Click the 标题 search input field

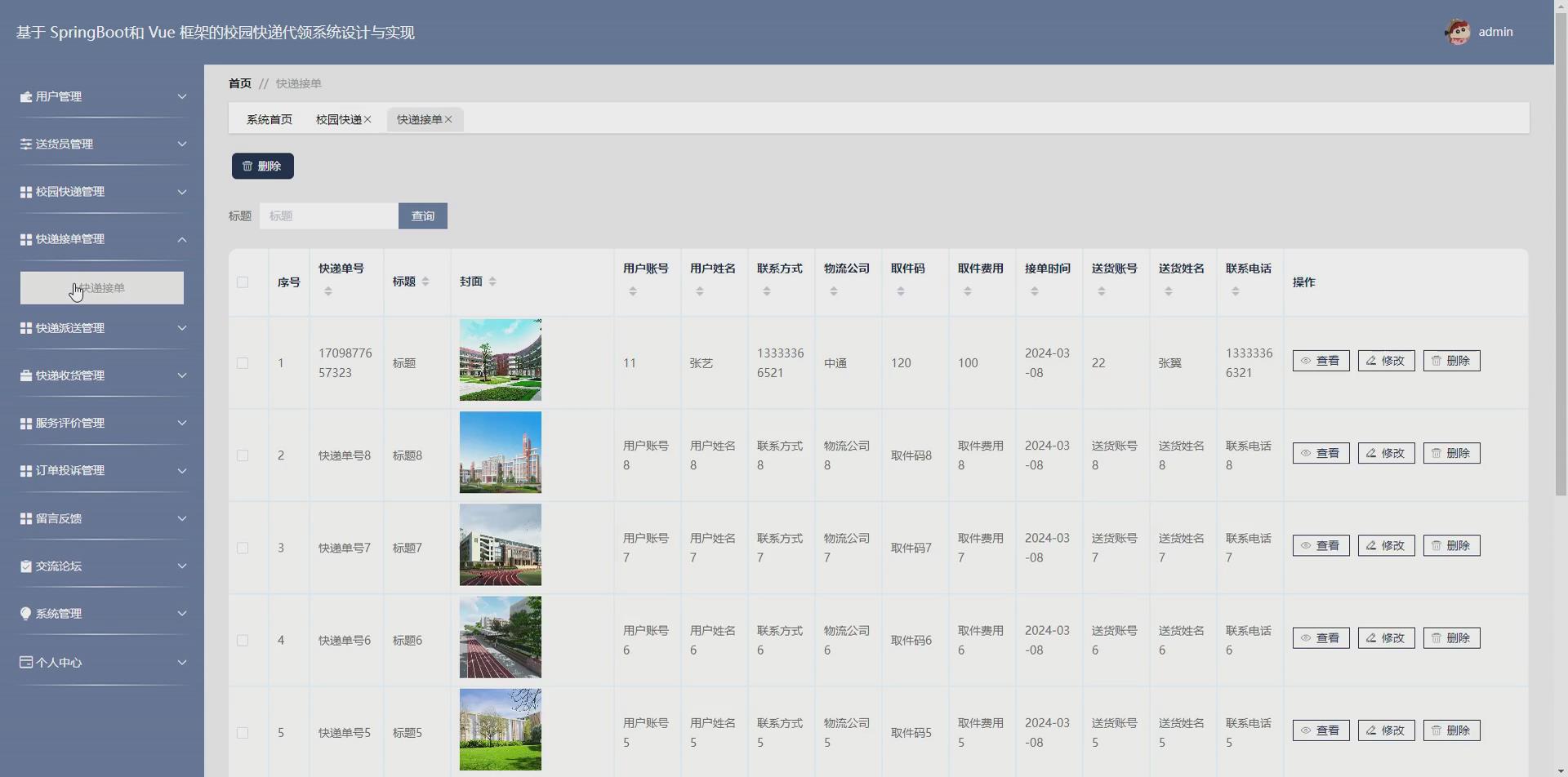pyautogui.click(x=329, y=215)
